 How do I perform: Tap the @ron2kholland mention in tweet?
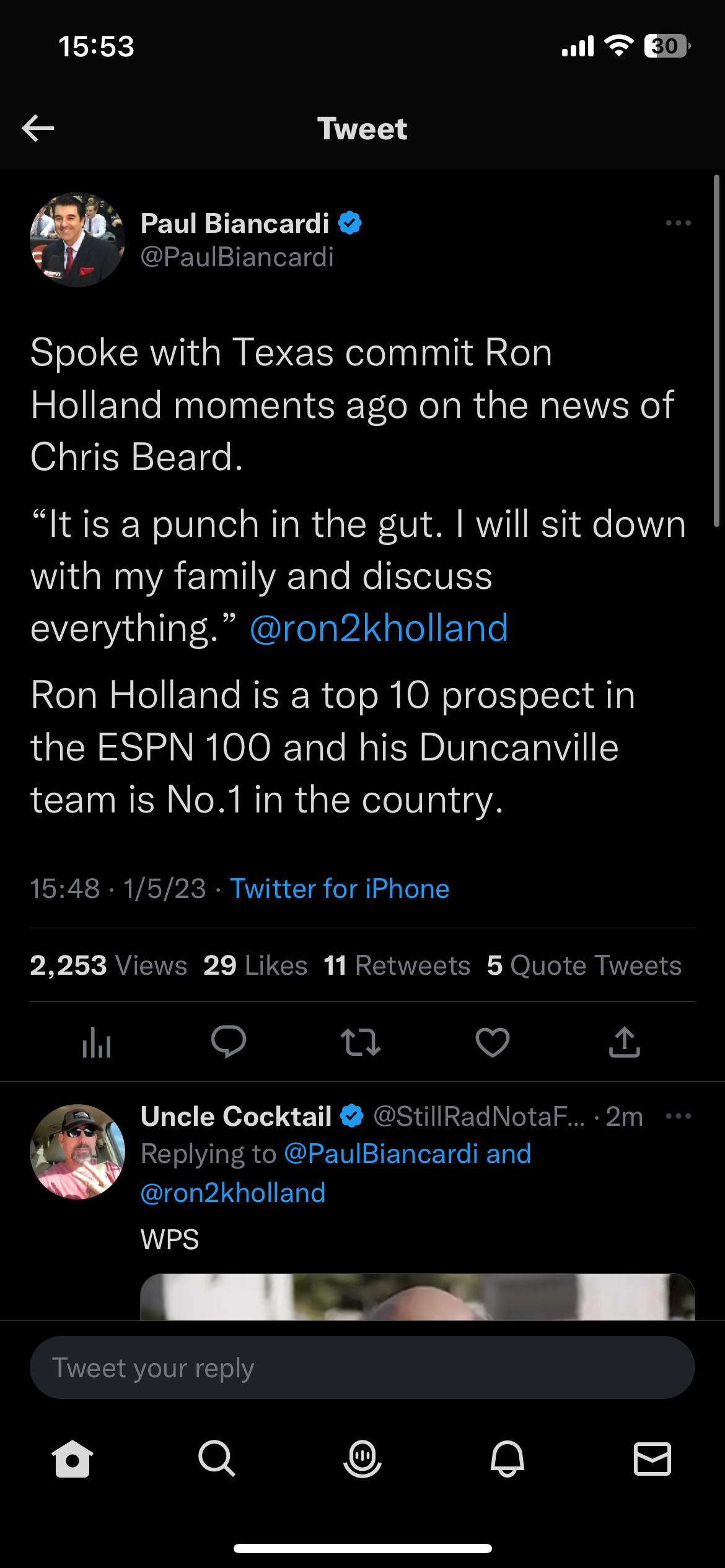[379, 628]
